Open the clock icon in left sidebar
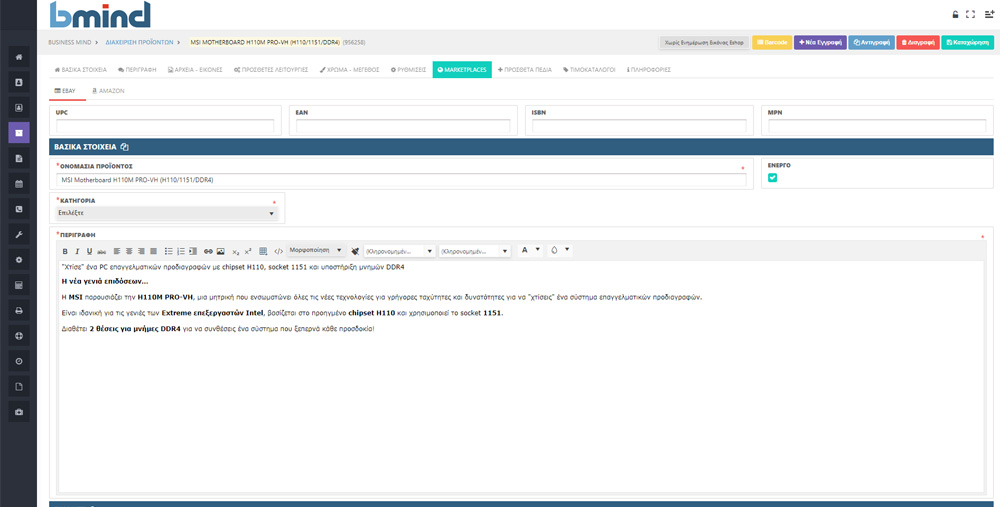 tap(18, 362)
